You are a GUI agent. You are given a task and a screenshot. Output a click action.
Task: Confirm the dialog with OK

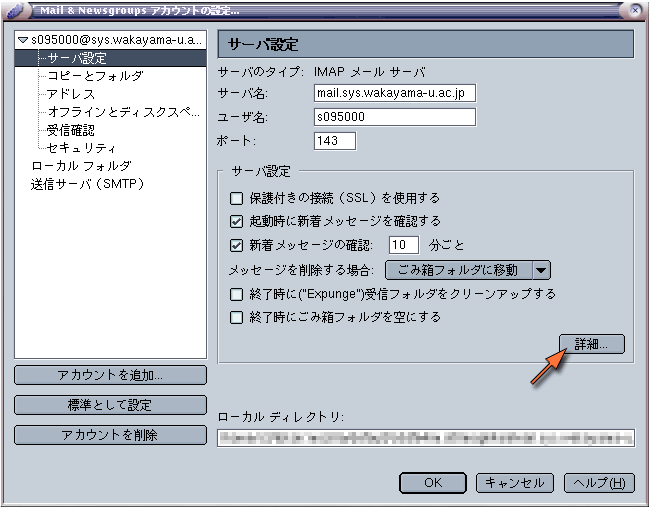tap(433, 483)
